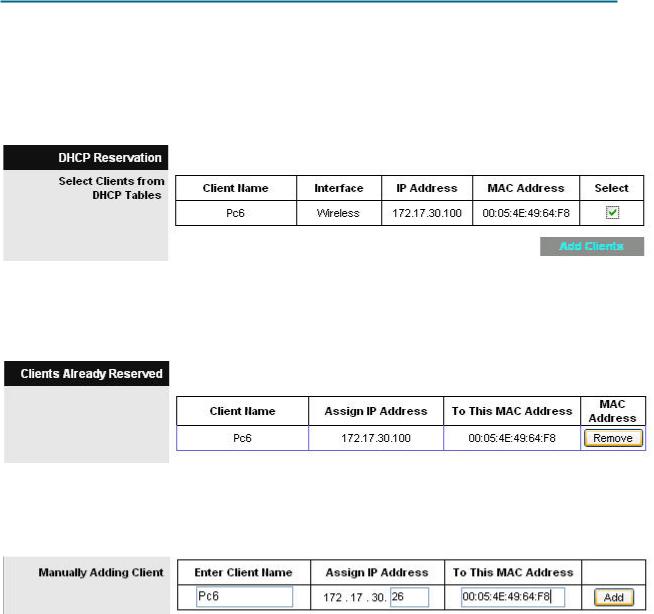Click the Add button for manual client
The height and width of the screenshot is (614, 654).
(x=614, y=597)
